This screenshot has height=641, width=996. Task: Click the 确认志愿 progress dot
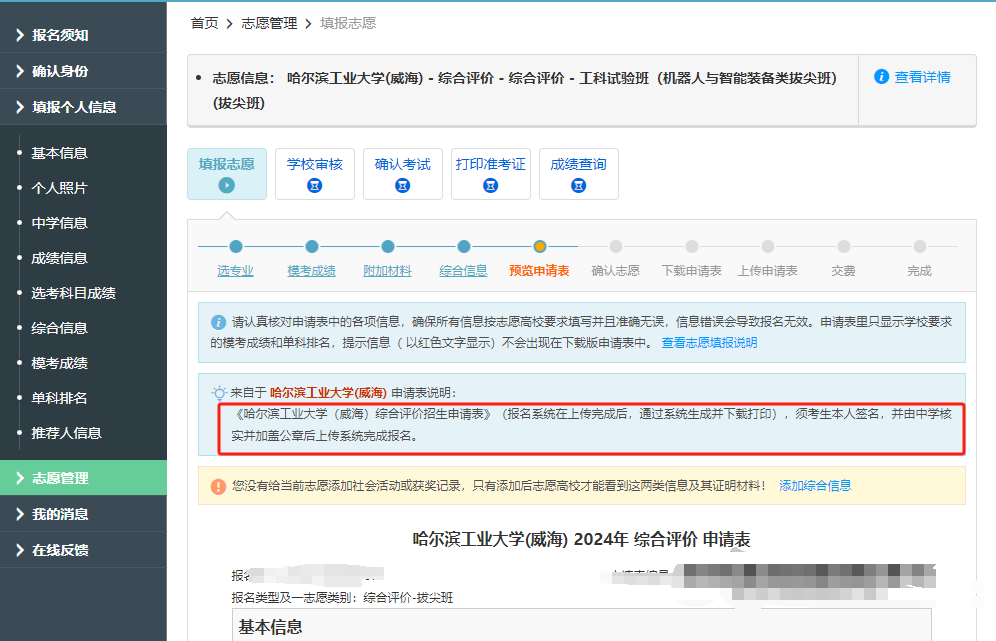(x=616, y=246)
